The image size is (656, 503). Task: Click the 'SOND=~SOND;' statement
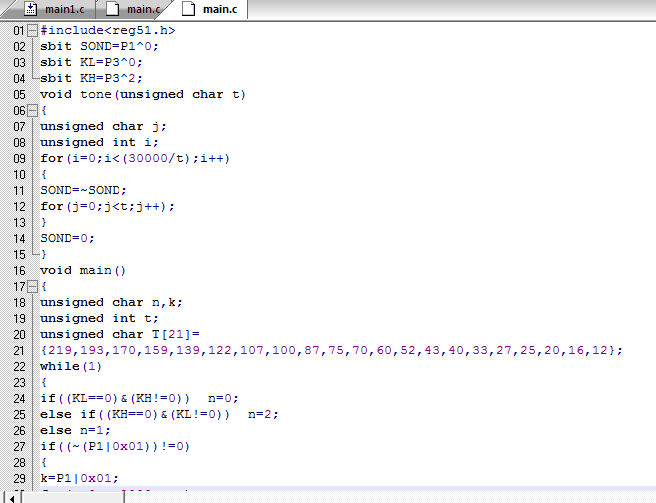(x=83, y=190)
